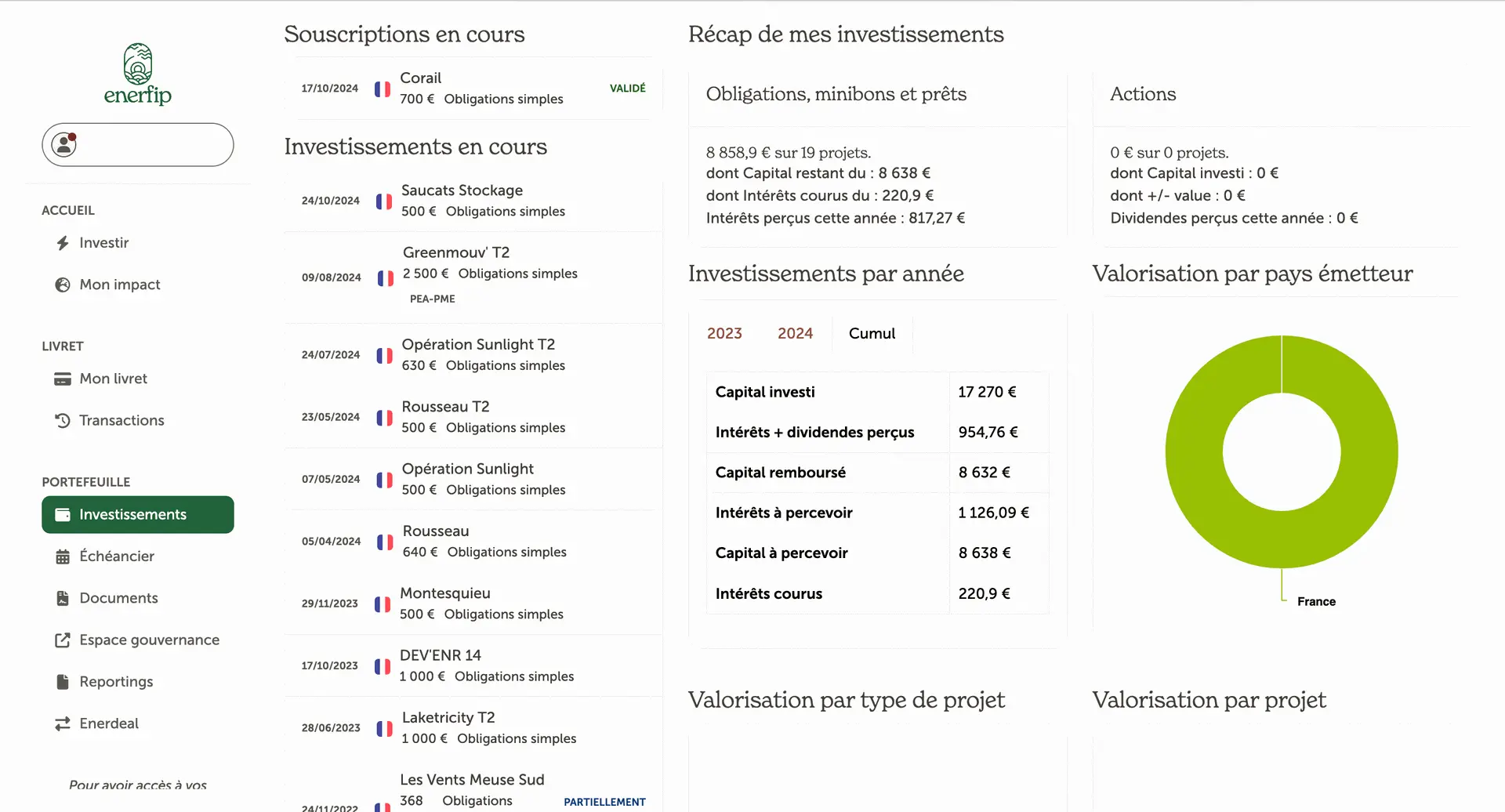This screenshot has height=812, width=1505.
Task: Click the French flag next to Greenmouv' T2
Action: [x=386, y=278]
